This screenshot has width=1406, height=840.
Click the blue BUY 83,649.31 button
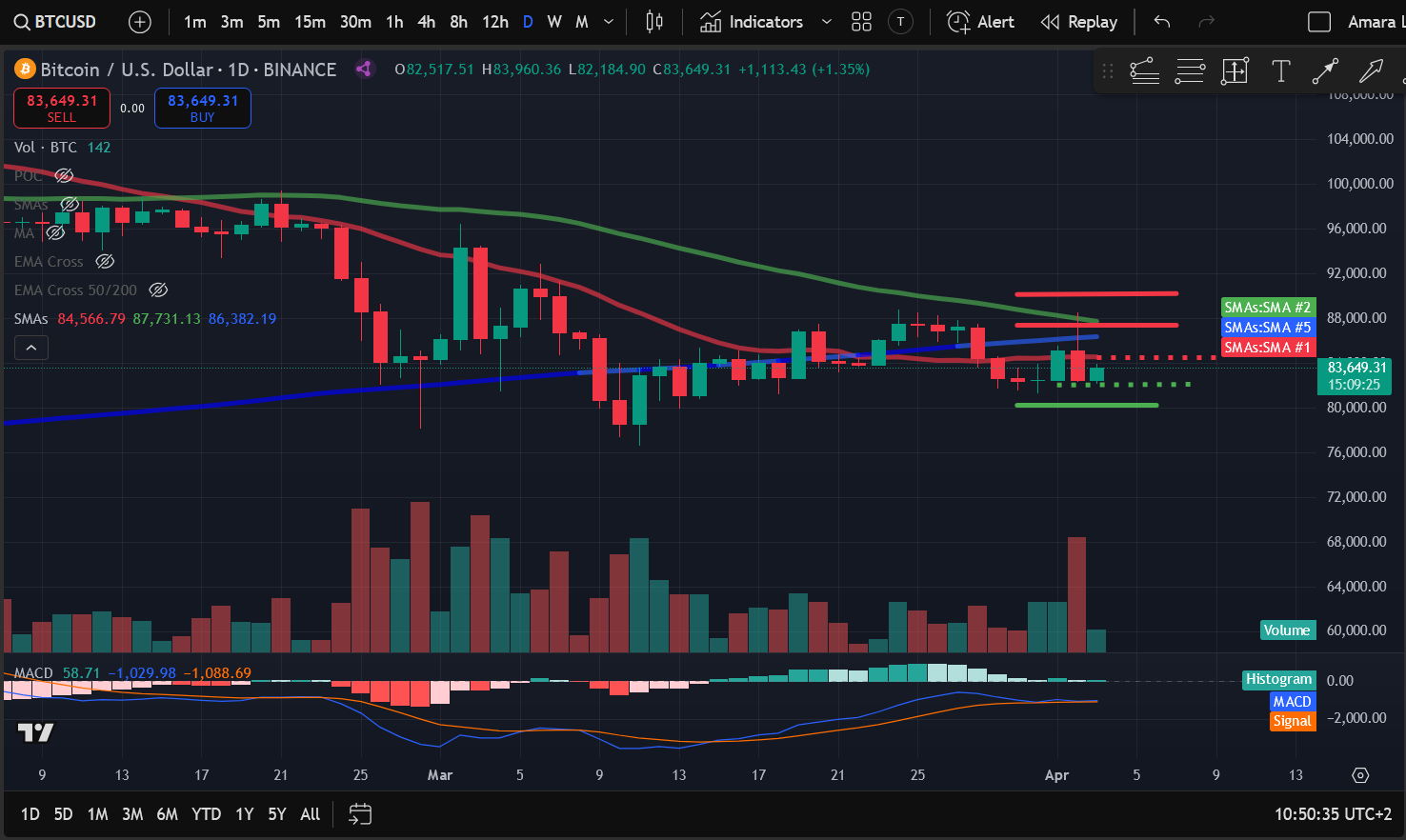point(203,108)
